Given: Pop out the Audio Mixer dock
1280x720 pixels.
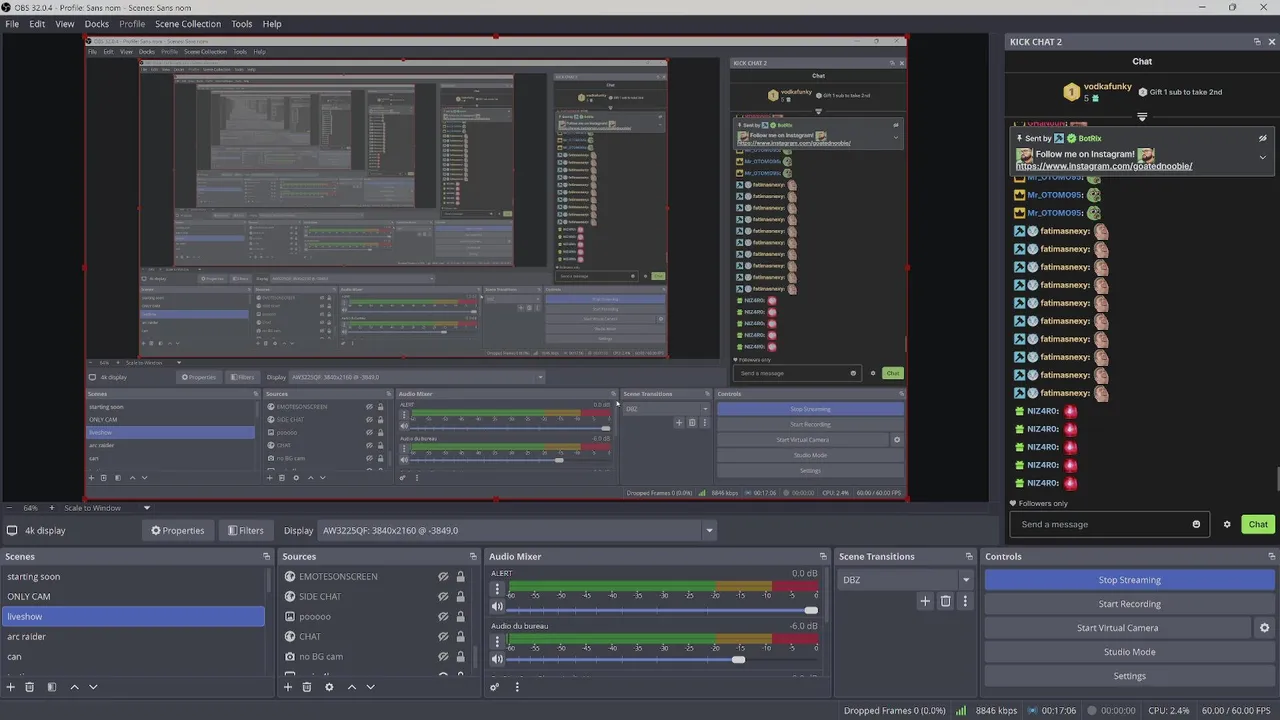Looking at the screenshot, I should pyautogui.click(x=823, y=556).
